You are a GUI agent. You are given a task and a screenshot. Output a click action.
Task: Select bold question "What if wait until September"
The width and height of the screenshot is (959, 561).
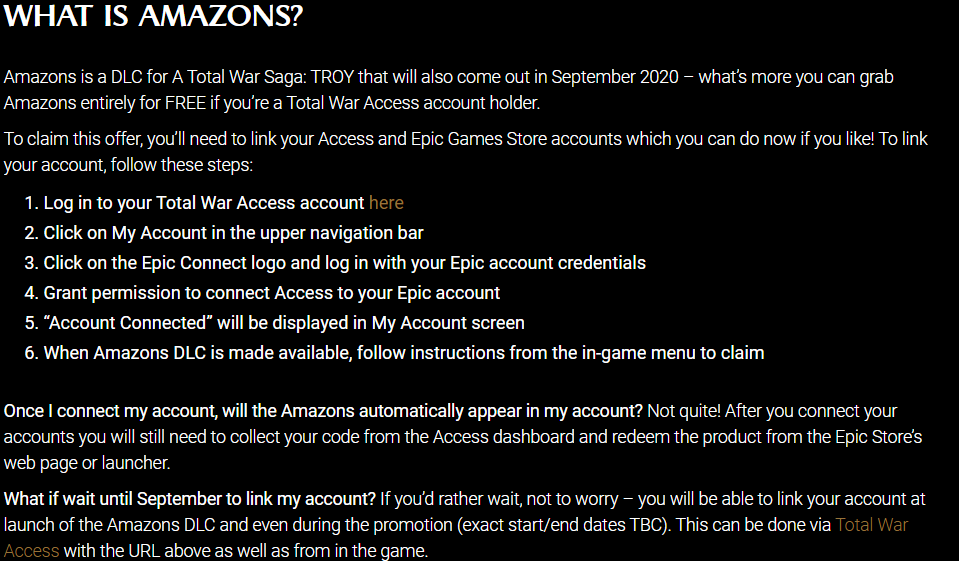(x=190, y=499)
